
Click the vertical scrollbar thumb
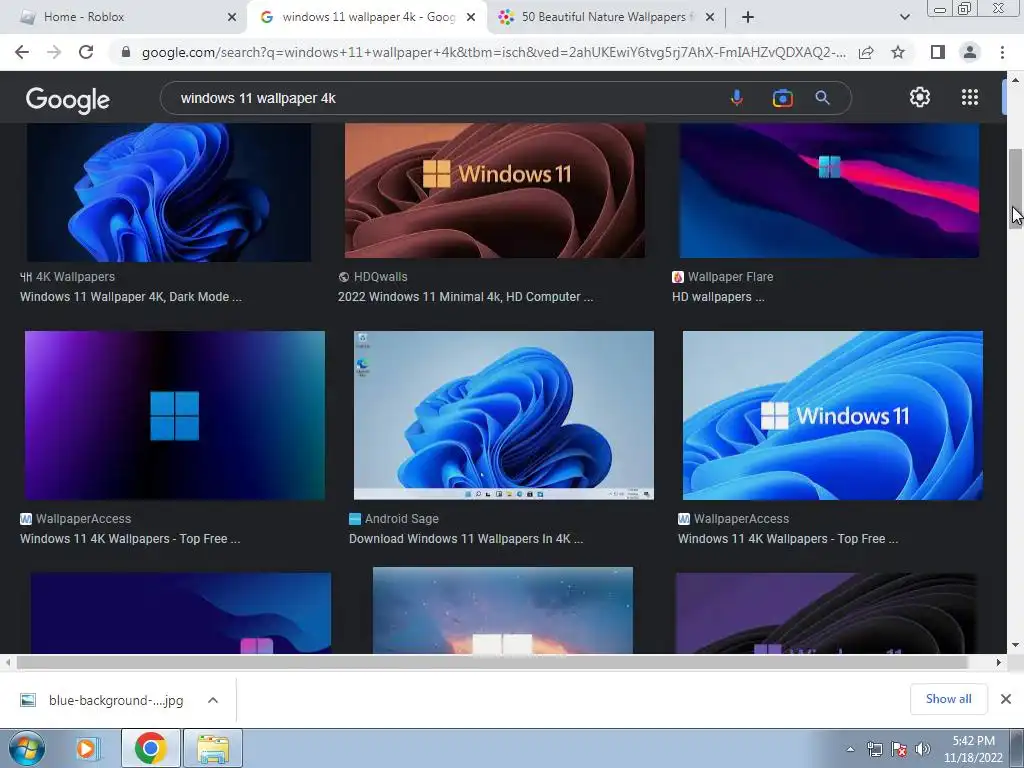(1016, 189)
